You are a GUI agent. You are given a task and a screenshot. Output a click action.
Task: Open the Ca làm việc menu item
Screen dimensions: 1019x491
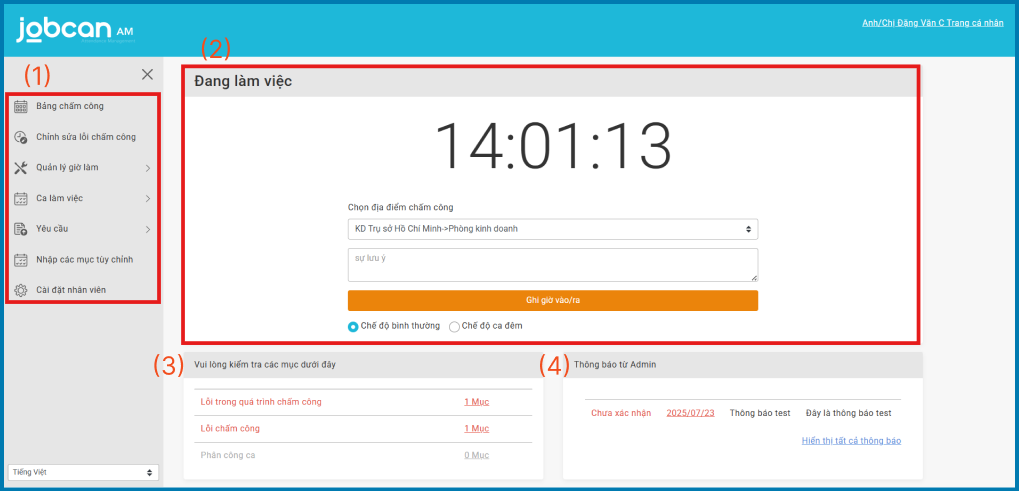coord(60,198)
